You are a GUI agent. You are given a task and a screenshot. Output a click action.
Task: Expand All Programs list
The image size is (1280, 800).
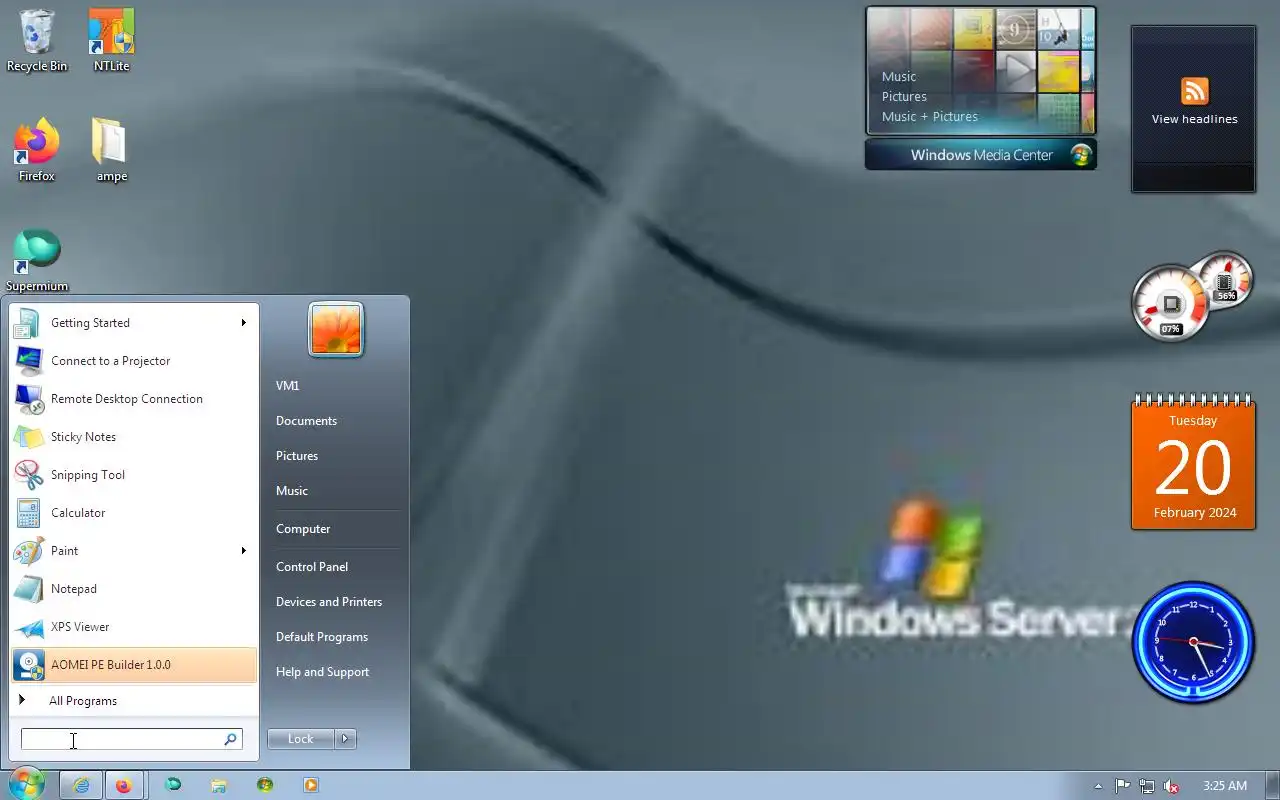[x=134, y=701]
